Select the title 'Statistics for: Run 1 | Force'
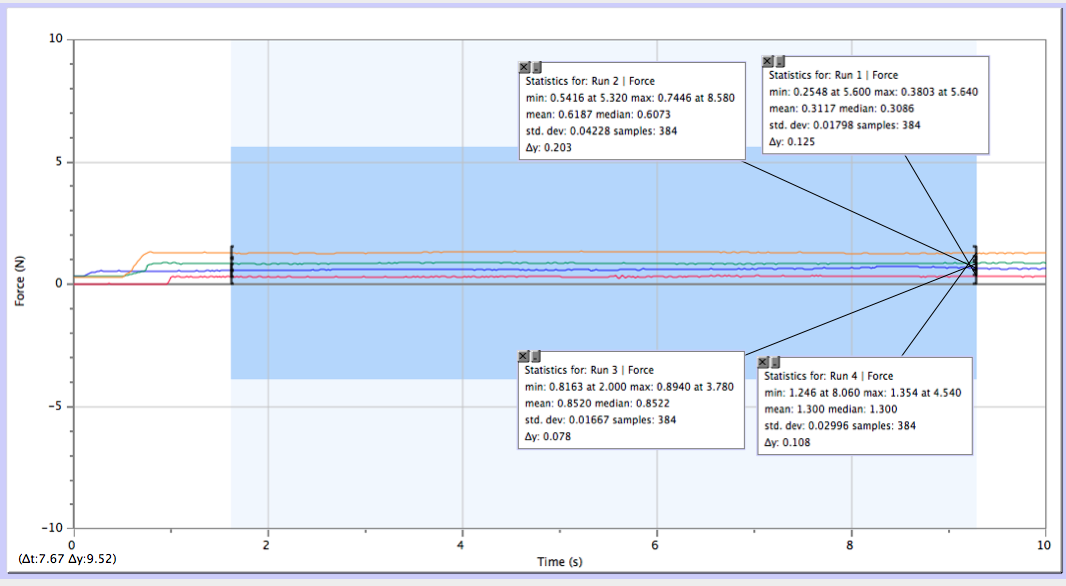 tap(833, 75)
